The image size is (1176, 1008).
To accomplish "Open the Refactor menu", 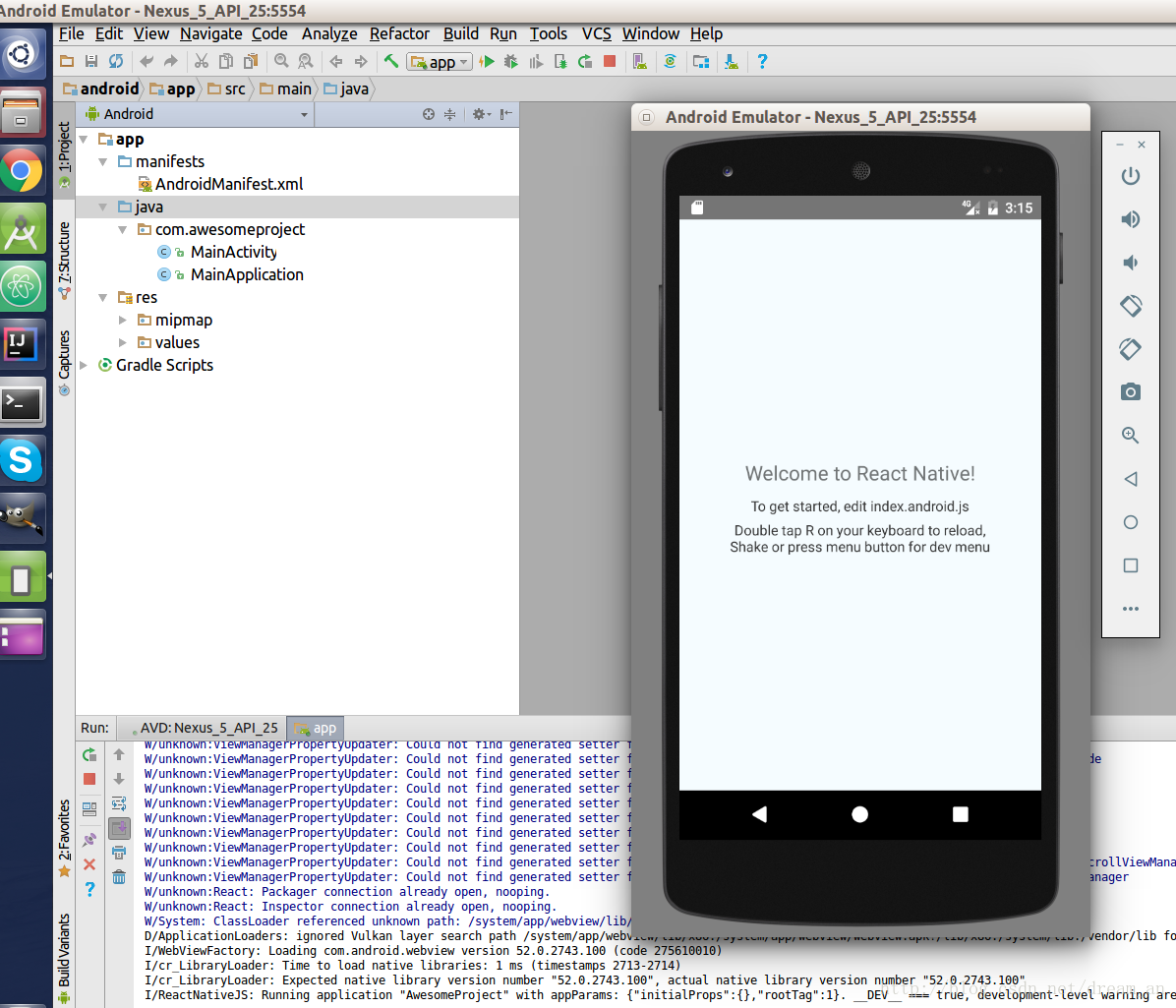I will (399, 33).
